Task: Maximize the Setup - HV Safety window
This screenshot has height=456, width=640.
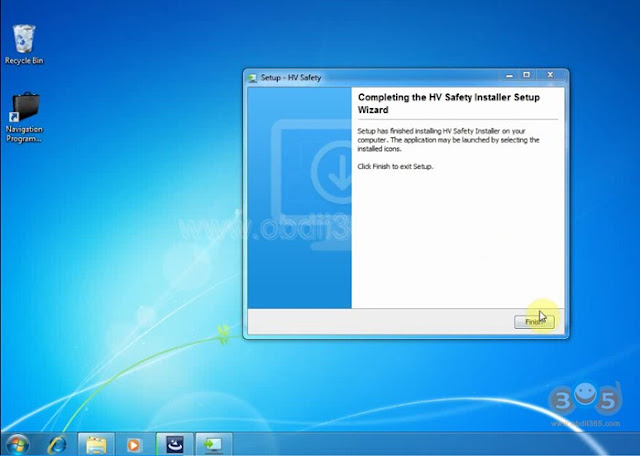Action: [x=527, y=75]
